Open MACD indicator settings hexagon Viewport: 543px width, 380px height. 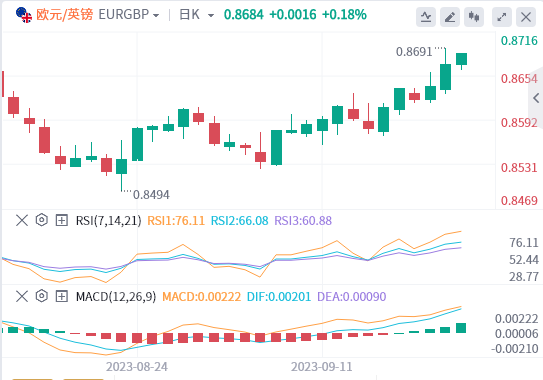(42, 296)
